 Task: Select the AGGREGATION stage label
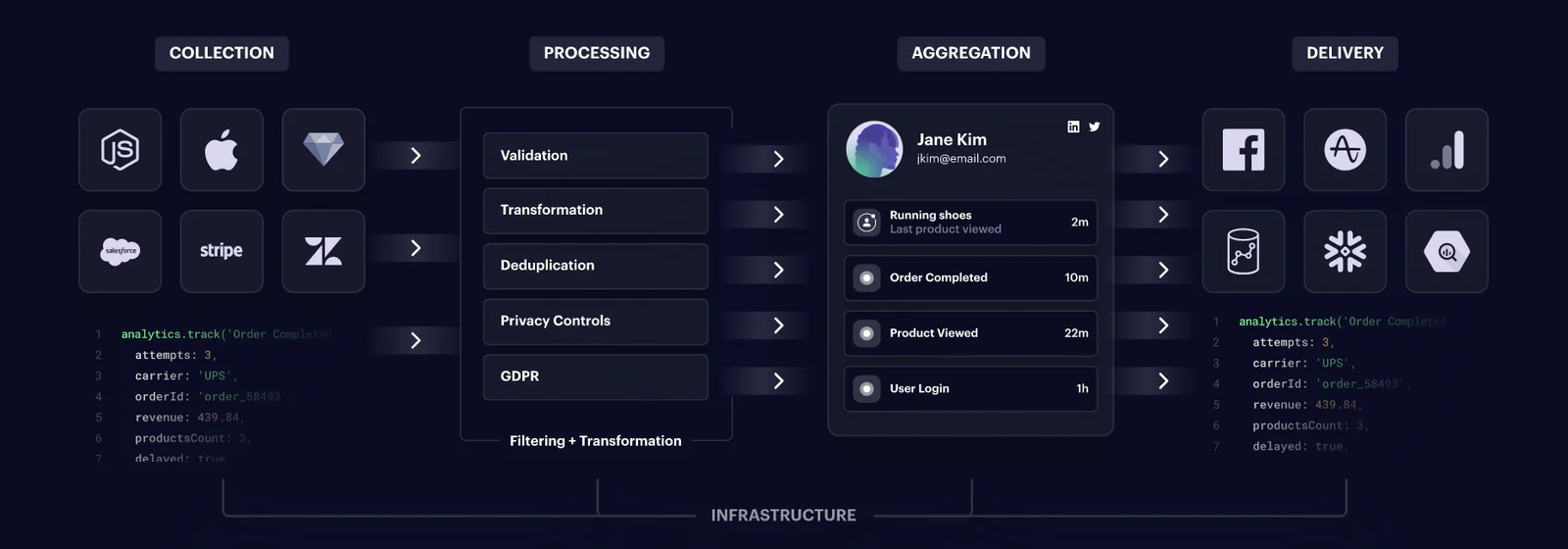tap(971, 53)
